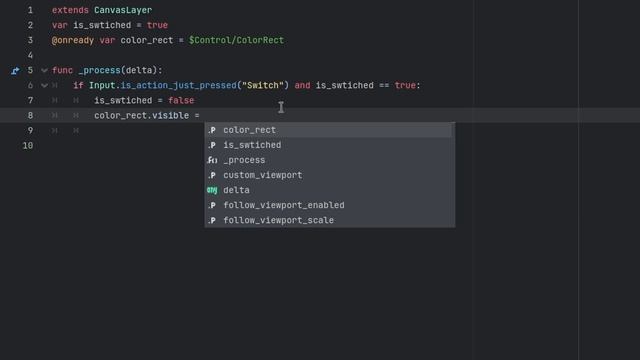Choose color_rect from the autocomplete list
Viewport: 640px width, 360px height.
(329, 130)
